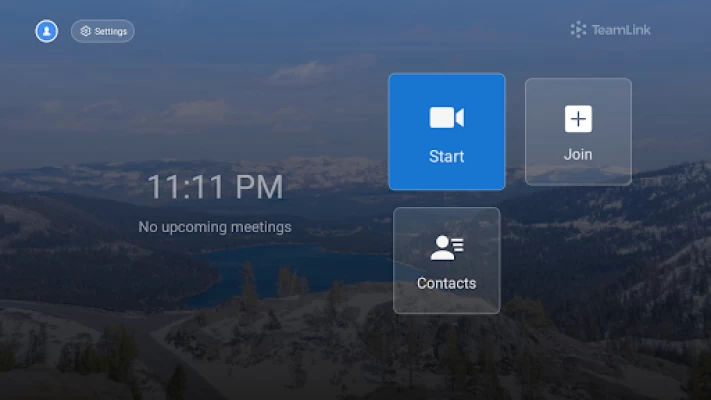
Task: Click the "Contacts" text label
Action: (446, 283)
